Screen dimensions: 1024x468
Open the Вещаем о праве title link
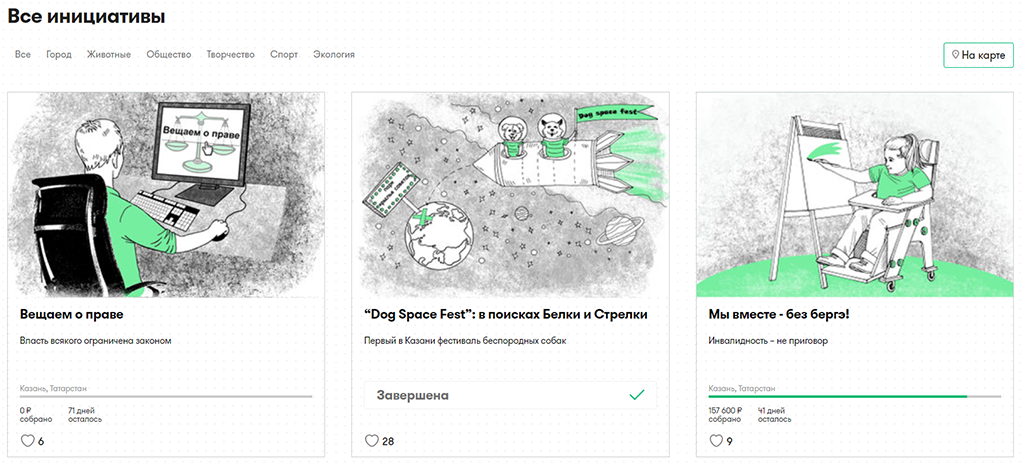72,314
